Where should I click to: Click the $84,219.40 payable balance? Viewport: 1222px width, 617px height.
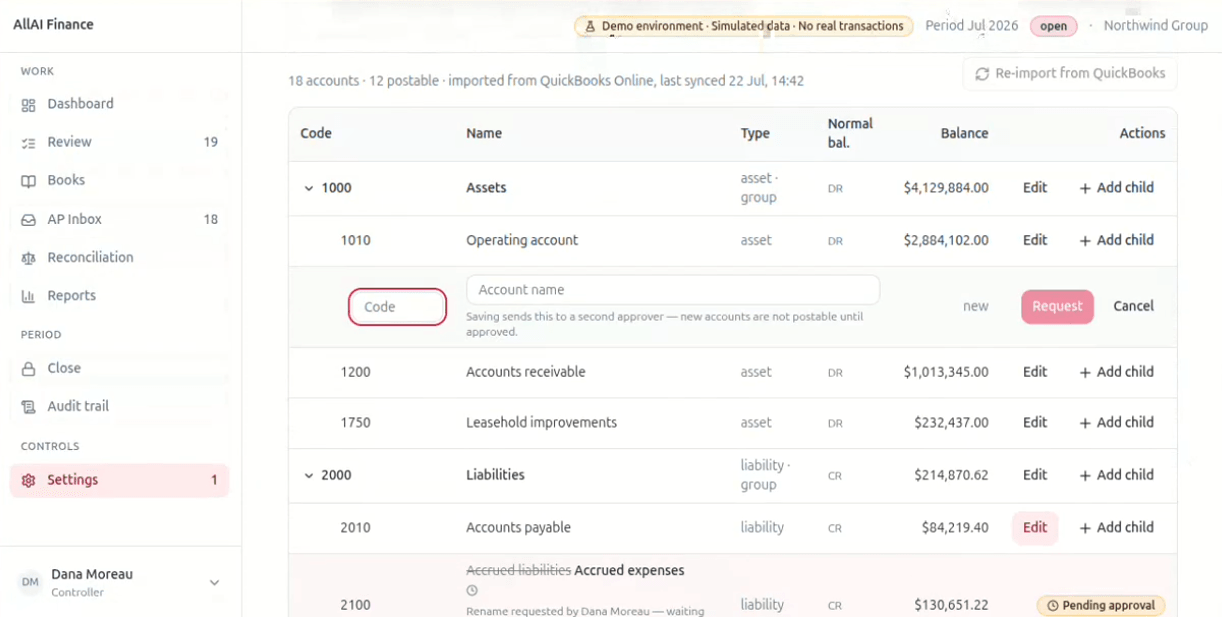[x=956, y=528]
